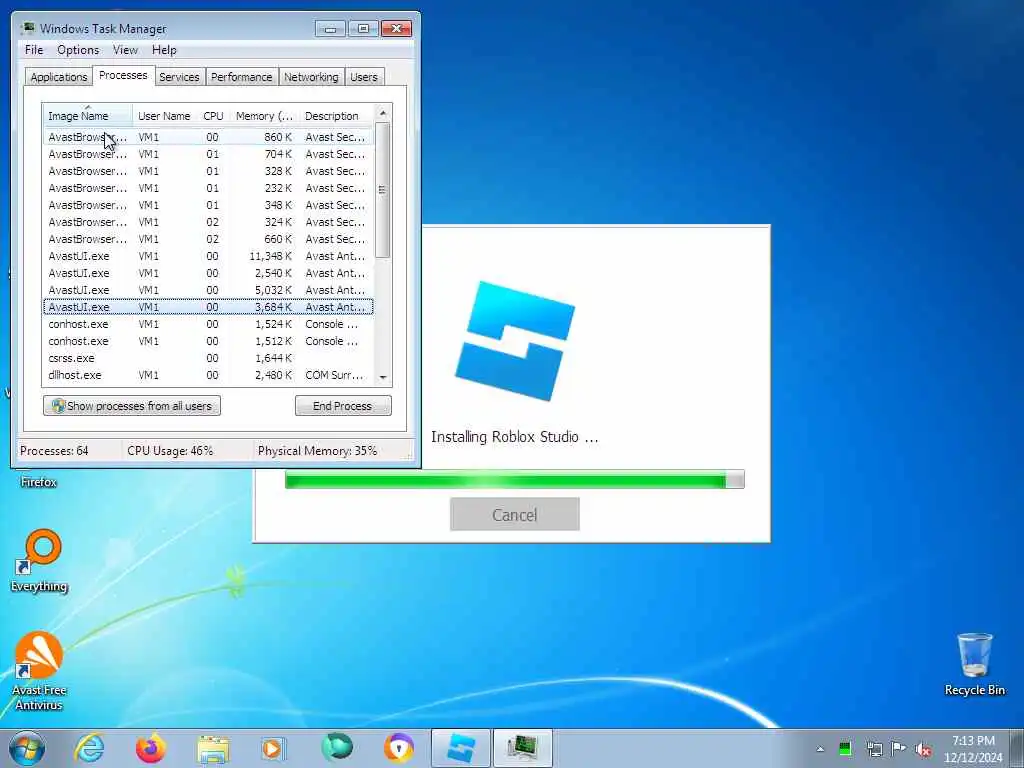Switch to the Applications tab
Image resolution: width=1024 pixels, height=768 pixels.
[x=59, y=77]
